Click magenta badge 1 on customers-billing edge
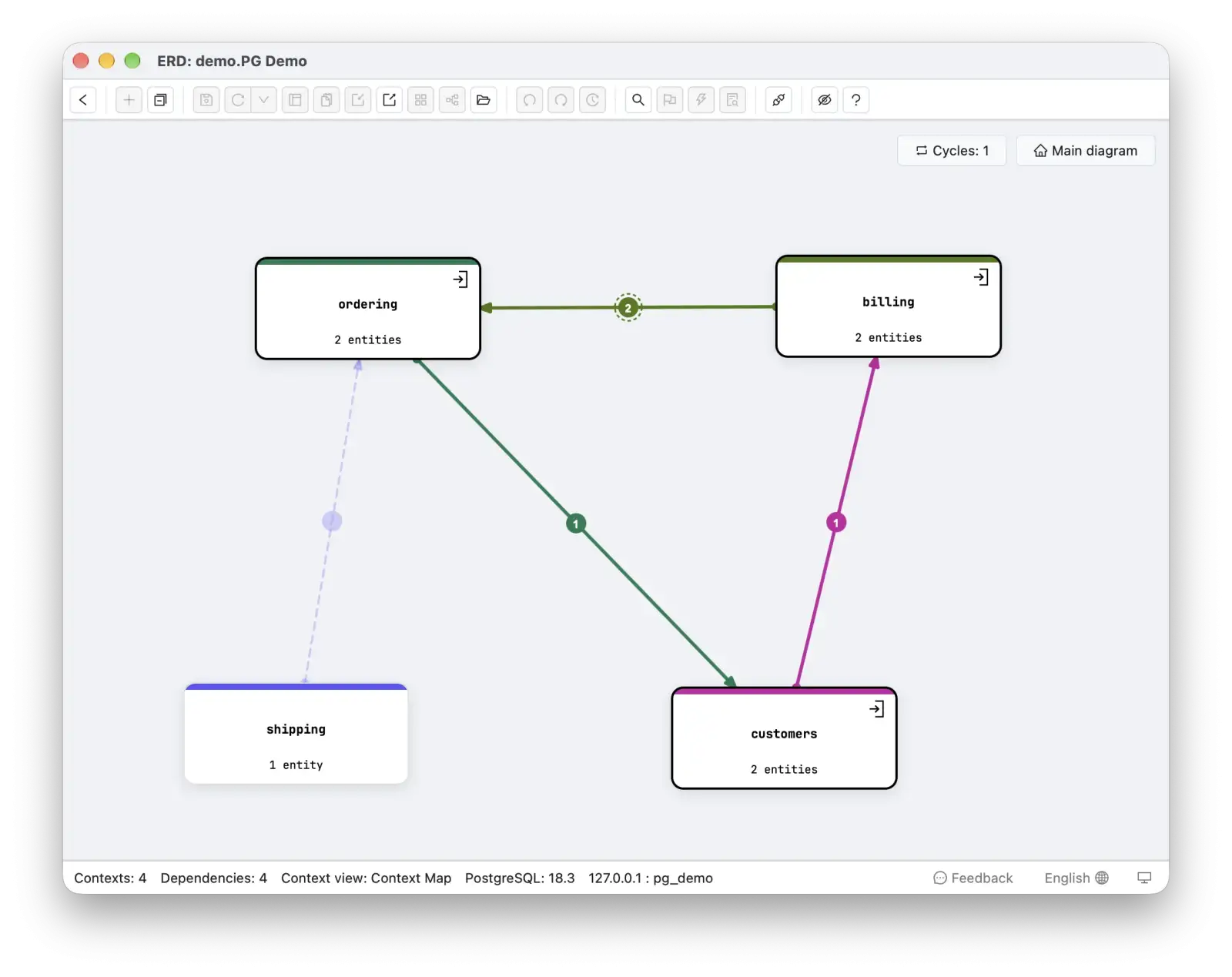This screenshot has width=1232, height=977. [x=836, y=523]
